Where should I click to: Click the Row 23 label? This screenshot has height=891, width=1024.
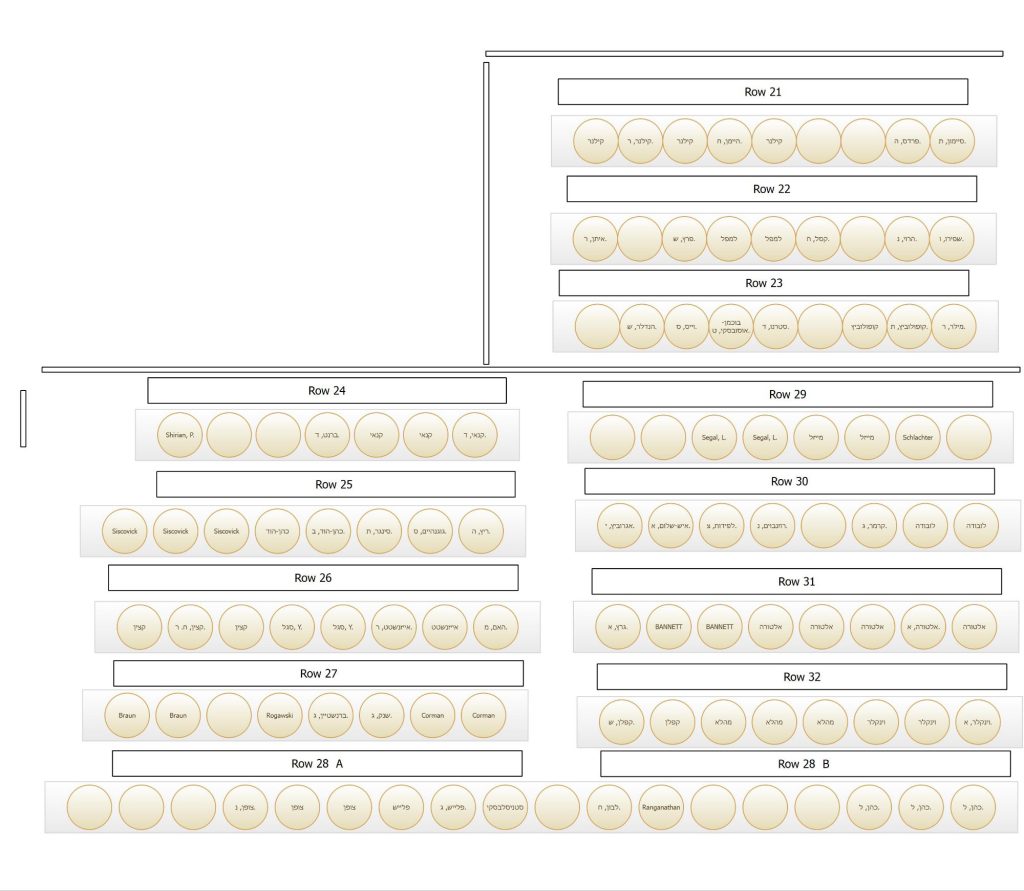763,283
